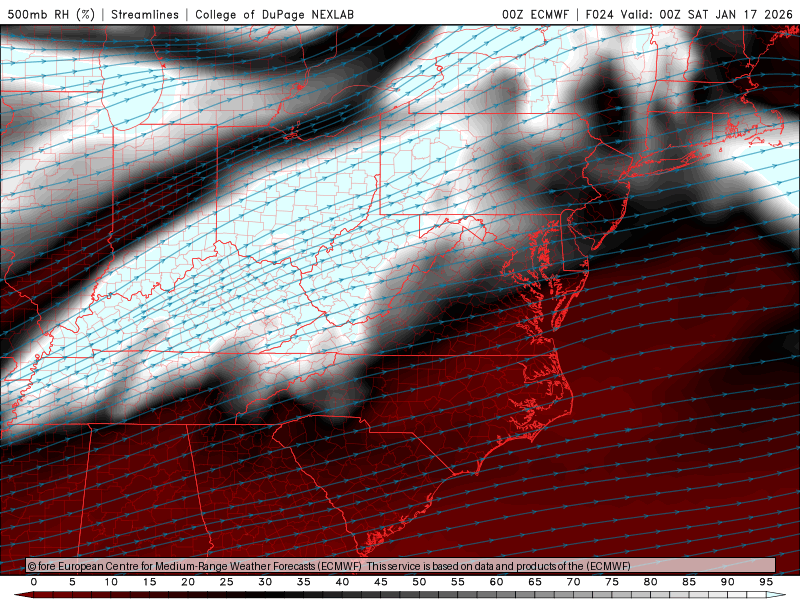
Task: Click the "25" value on humidity scale
Action: (x=227, y=582)
